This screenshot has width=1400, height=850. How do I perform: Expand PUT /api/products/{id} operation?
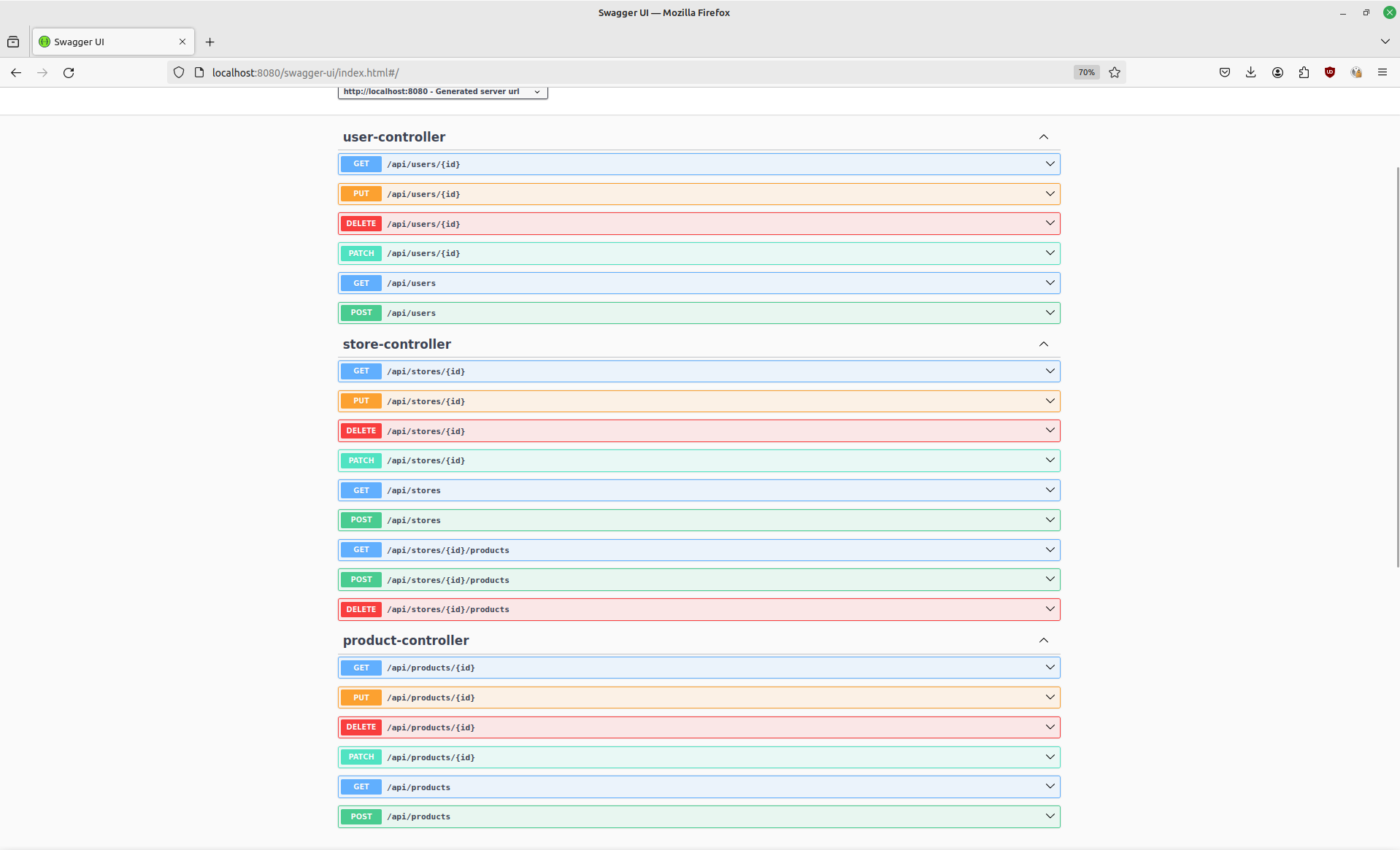(699, 698)
